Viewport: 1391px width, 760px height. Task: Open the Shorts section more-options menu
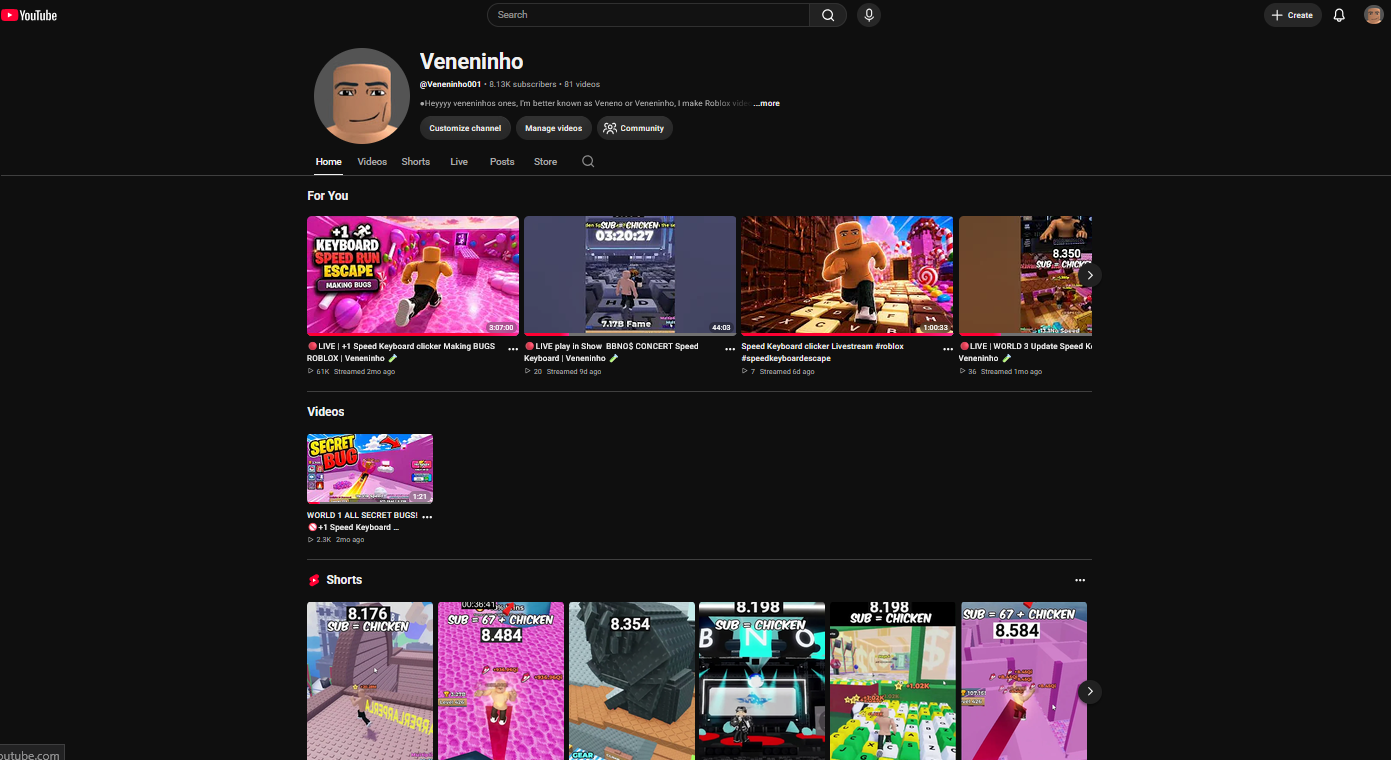pos(1080,580)
